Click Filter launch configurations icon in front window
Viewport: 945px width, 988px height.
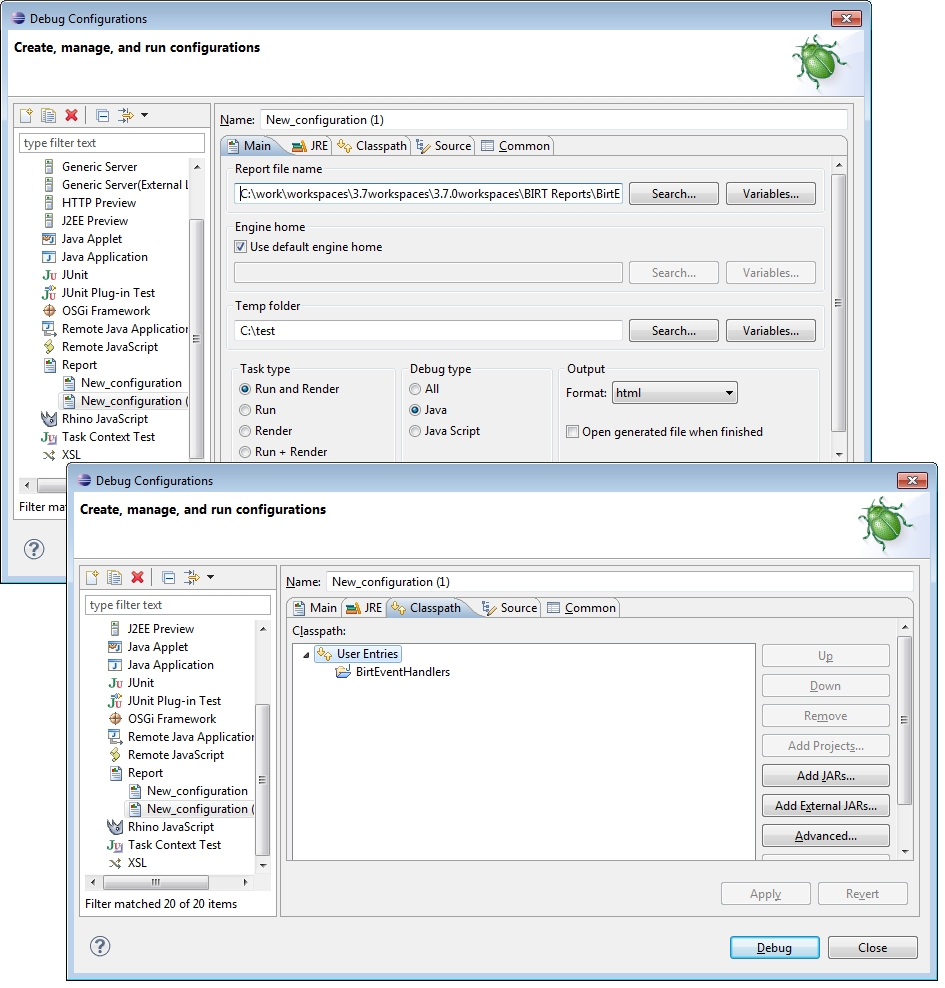tap(192, 577)
